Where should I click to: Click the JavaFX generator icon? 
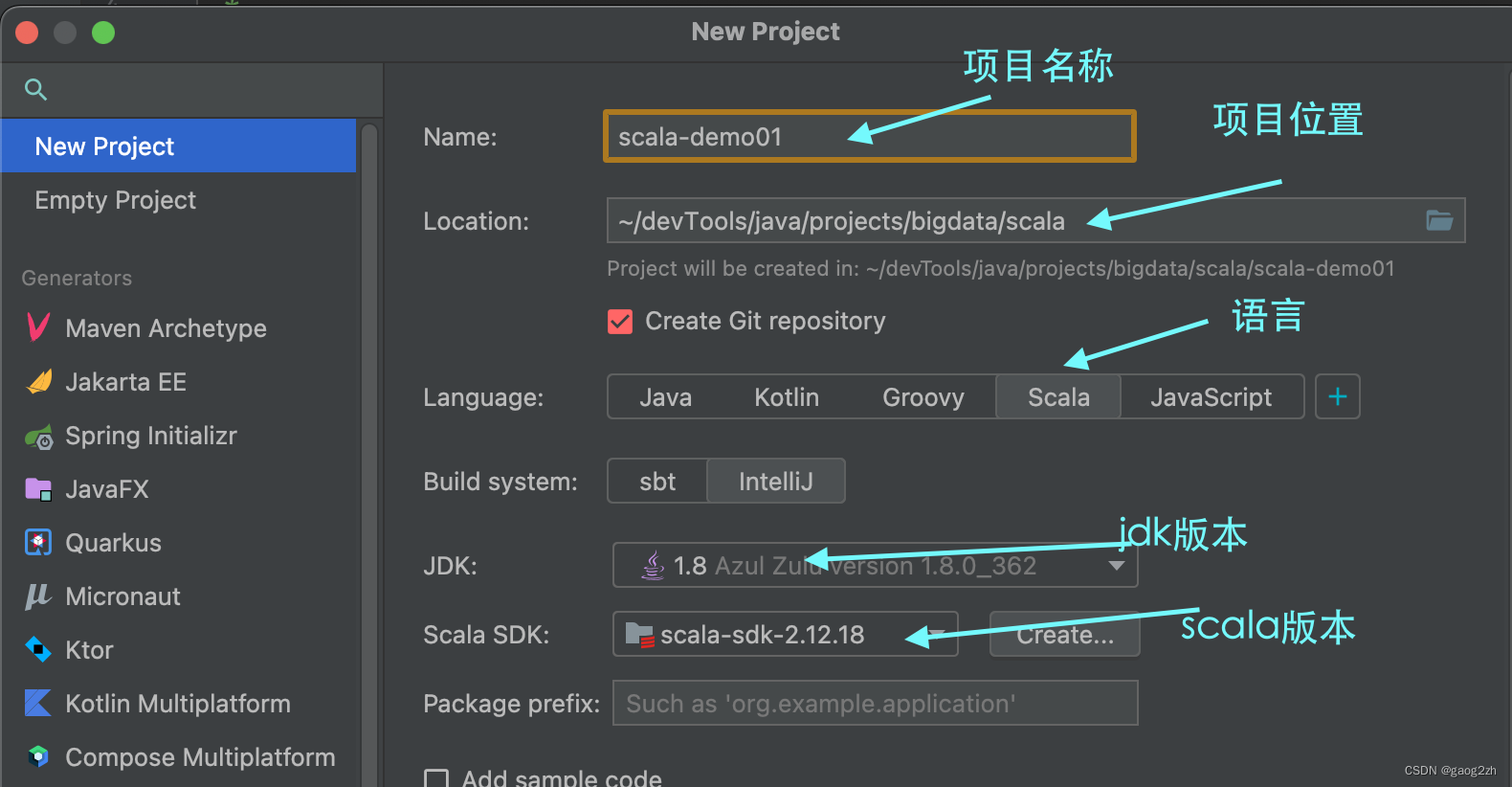(38, 489)
